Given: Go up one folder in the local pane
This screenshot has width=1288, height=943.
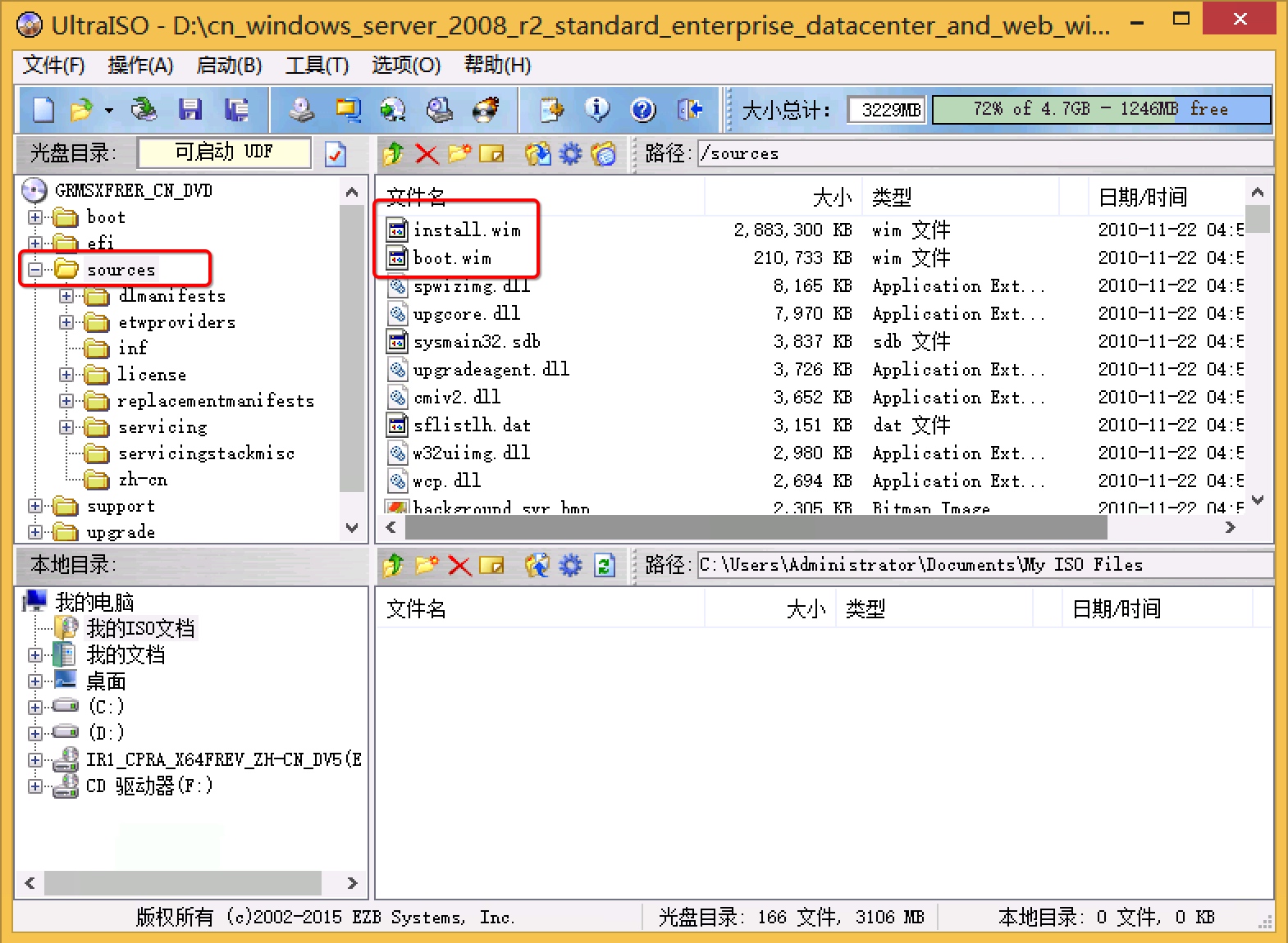Looking at the screenshot, I should coord(394,565).
